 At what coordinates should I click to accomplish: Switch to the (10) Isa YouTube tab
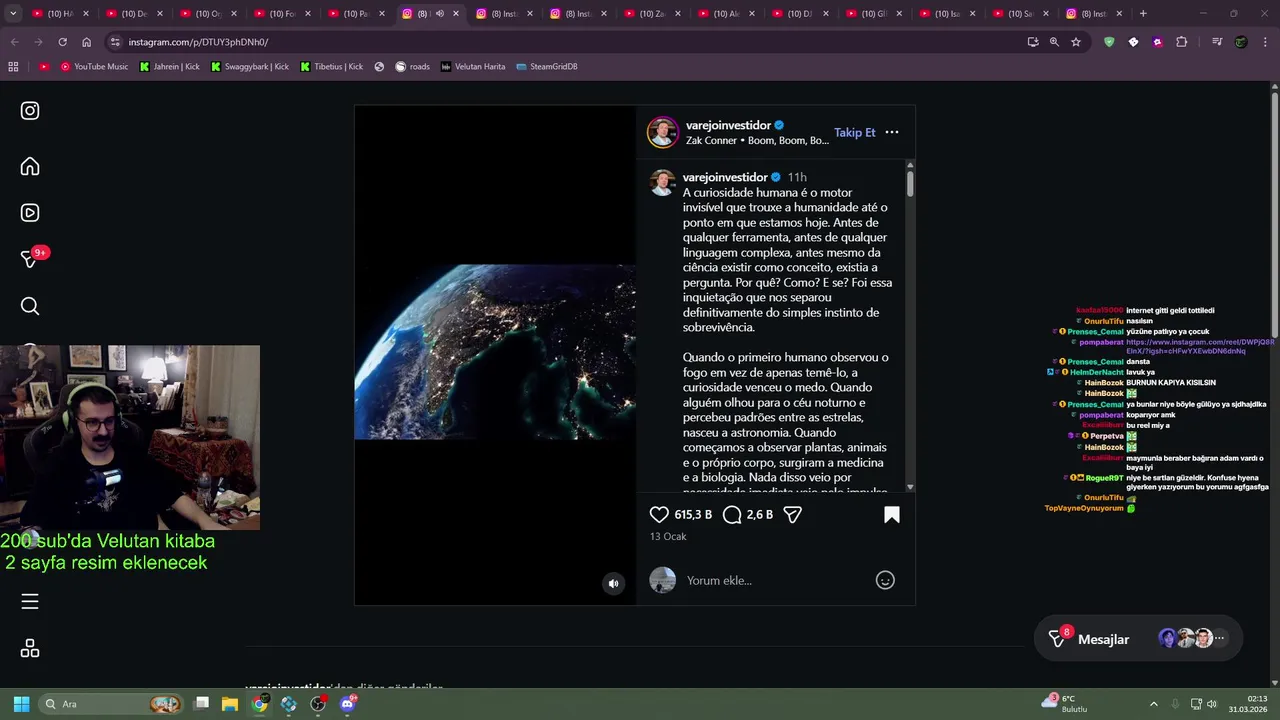[x=947, y=14]
